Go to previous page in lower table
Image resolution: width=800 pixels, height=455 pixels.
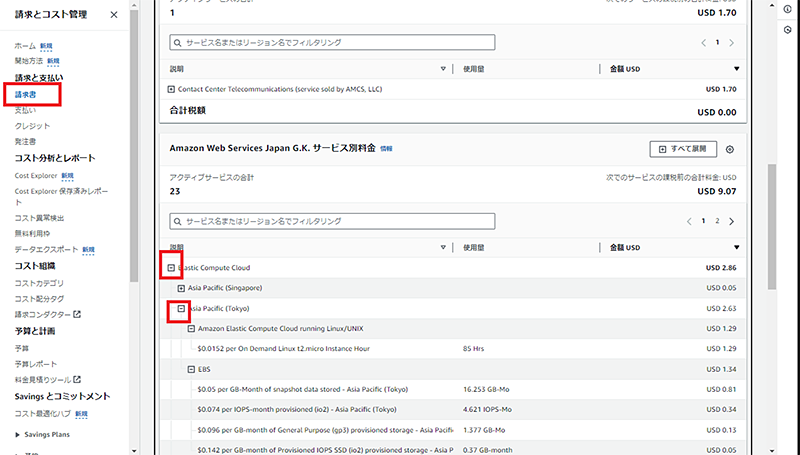click(689, 221)
